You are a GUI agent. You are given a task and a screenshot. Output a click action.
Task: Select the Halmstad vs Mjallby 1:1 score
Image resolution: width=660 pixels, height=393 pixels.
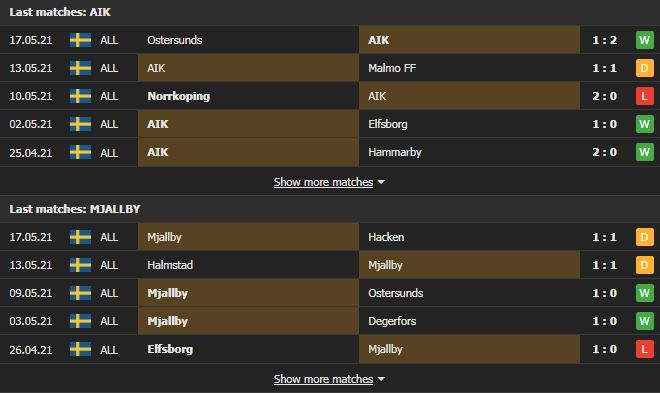[604, 265]
